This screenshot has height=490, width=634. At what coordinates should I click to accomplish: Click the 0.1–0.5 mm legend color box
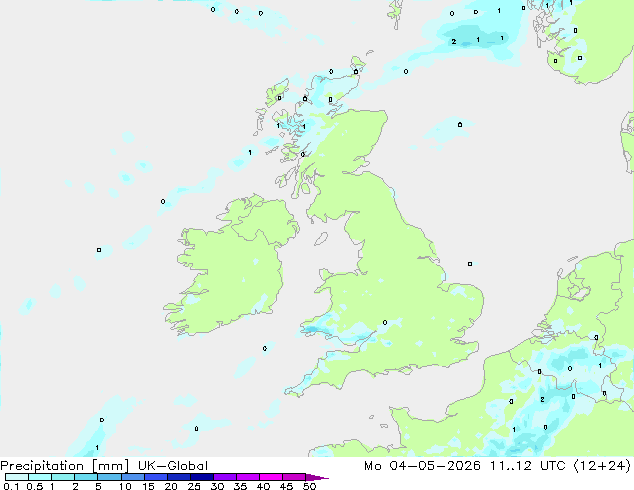point(17,477)
